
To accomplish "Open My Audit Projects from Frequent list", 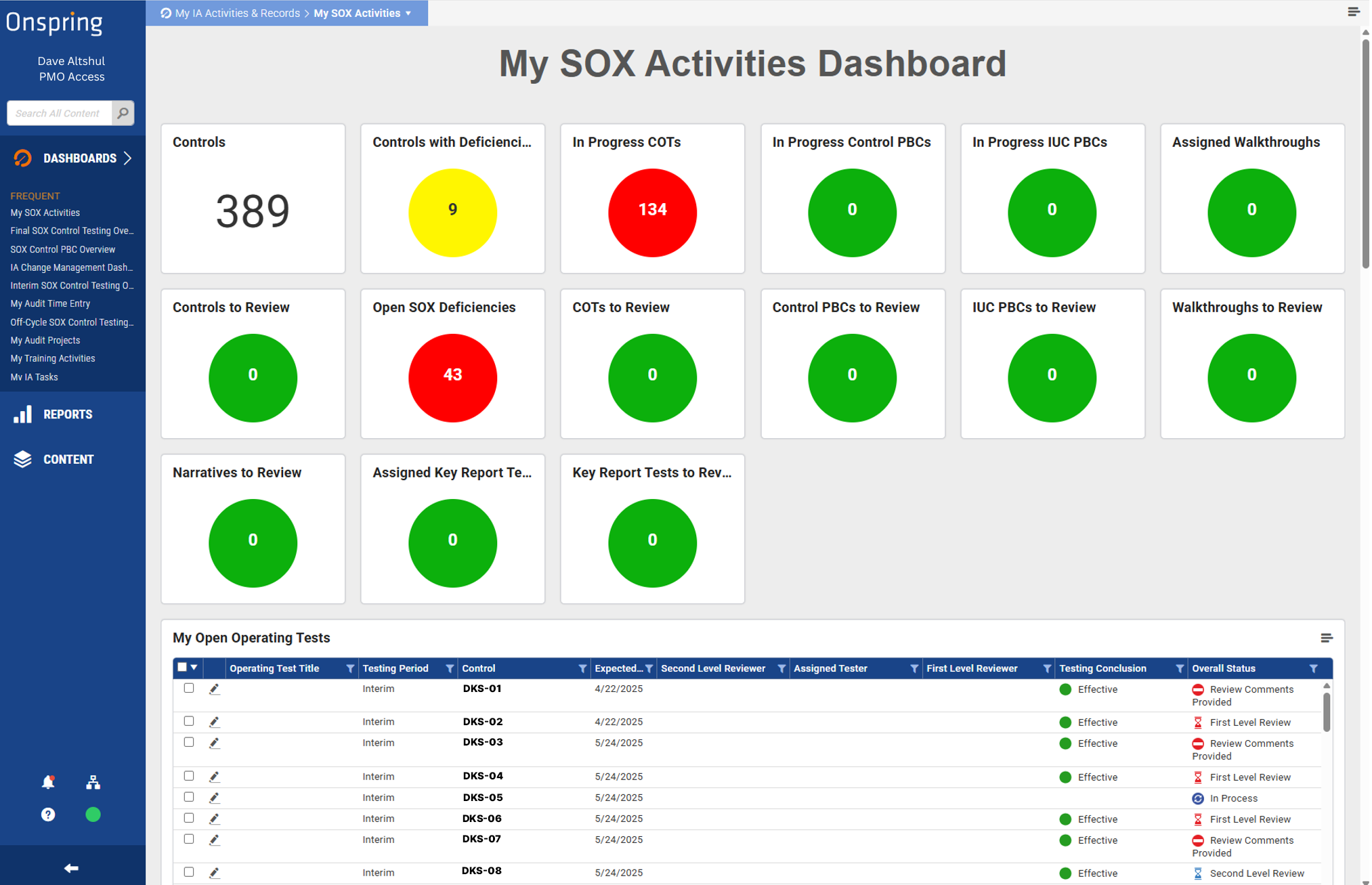I will 45,340.
